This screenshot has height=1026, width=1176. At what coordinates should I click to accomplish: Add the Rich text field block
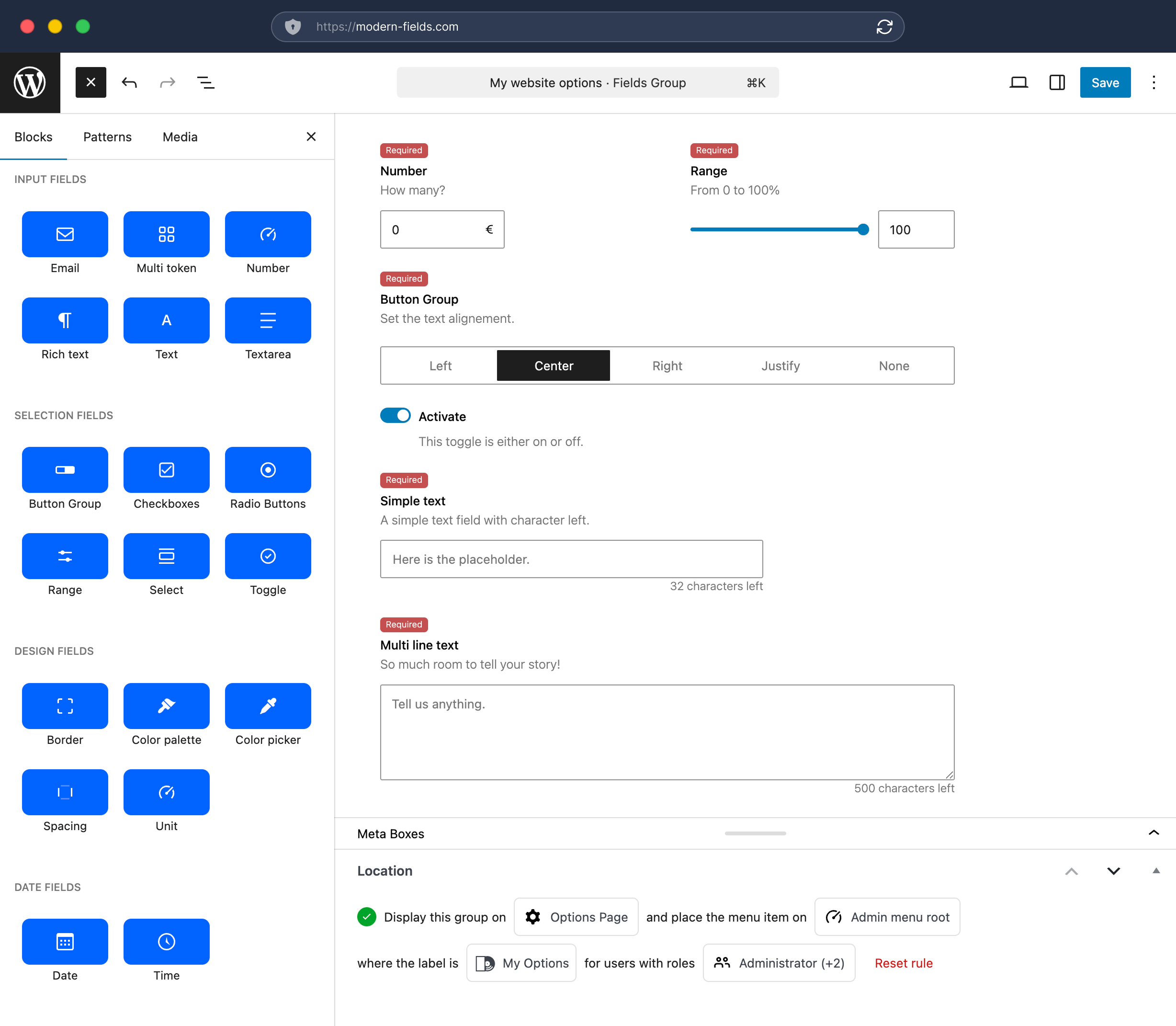(x=65, y=320)
